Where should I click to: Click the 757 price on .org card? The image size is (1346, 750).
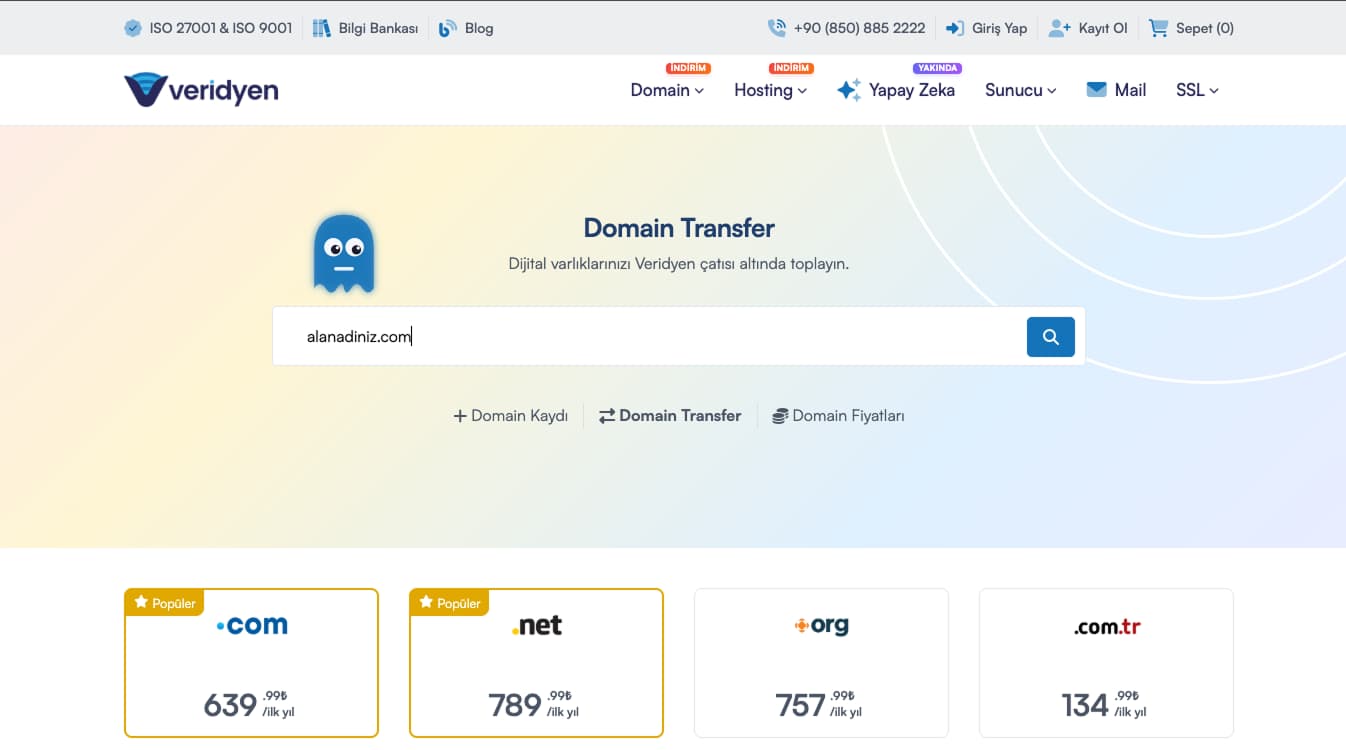[801, 705]
